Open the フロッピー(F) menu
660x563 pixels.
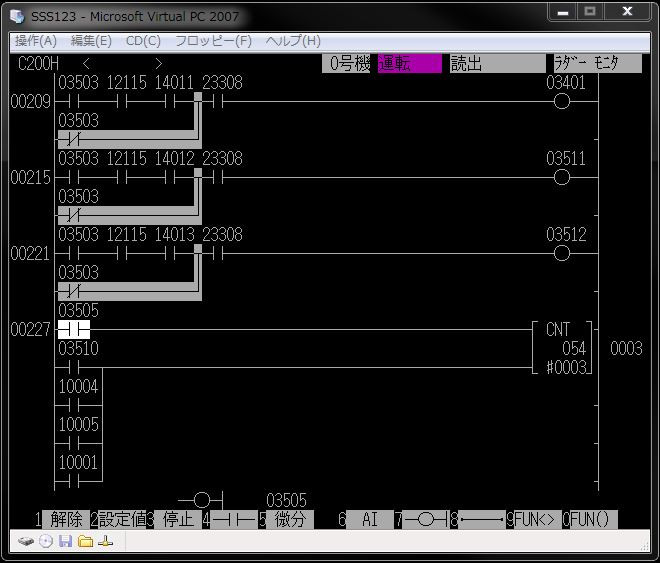point(213,41)
